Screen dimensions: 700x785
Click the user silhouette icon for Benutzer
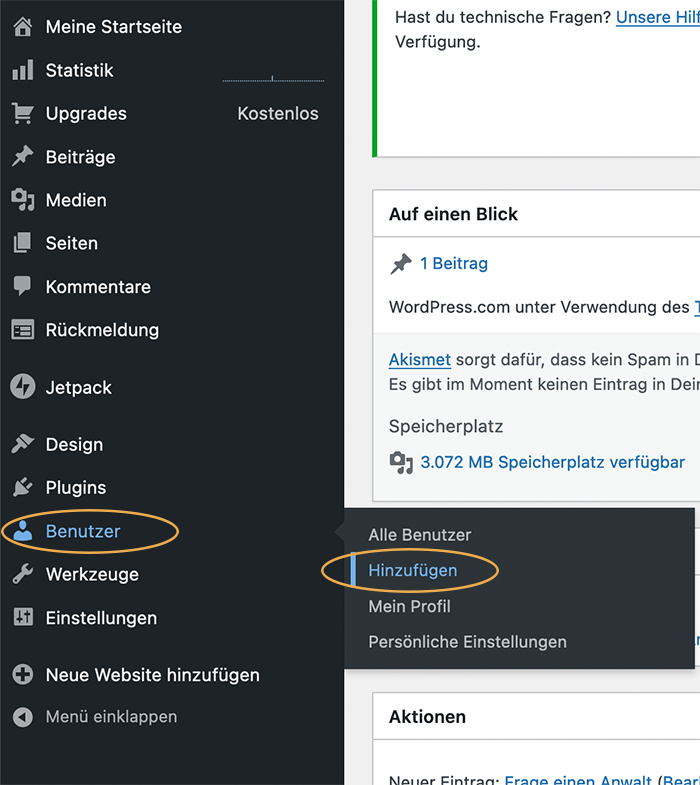point(23,531)
